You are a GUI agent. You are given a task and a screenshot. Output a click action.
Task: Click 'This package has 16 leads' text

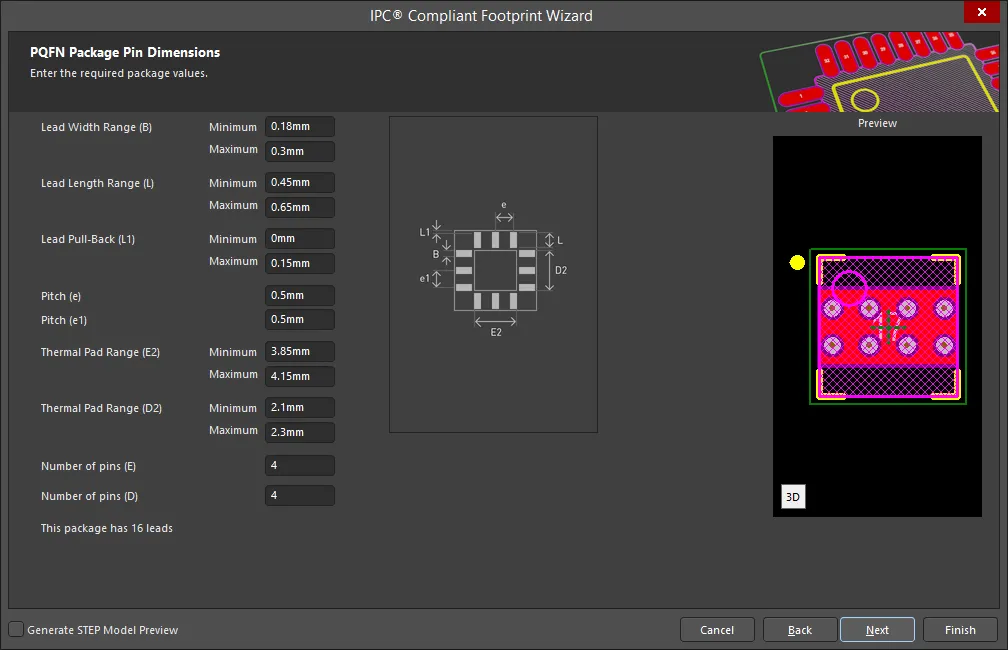click(x=107, y=528)
